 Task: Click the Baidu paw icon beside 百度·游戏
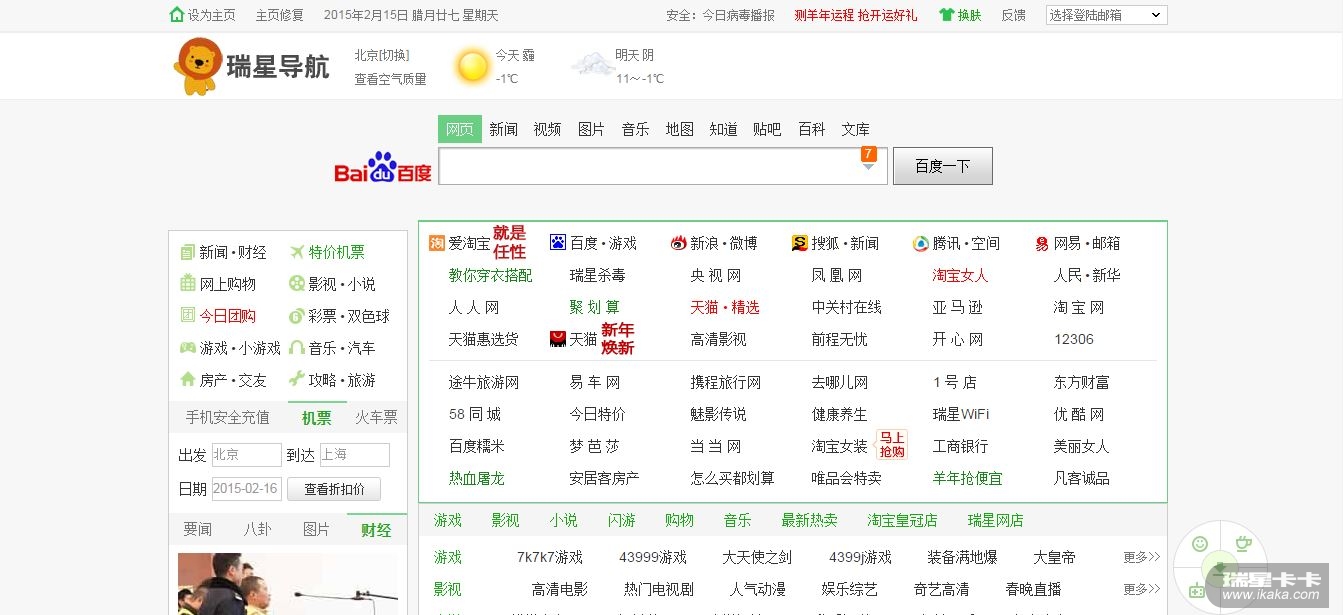(558, 243)
